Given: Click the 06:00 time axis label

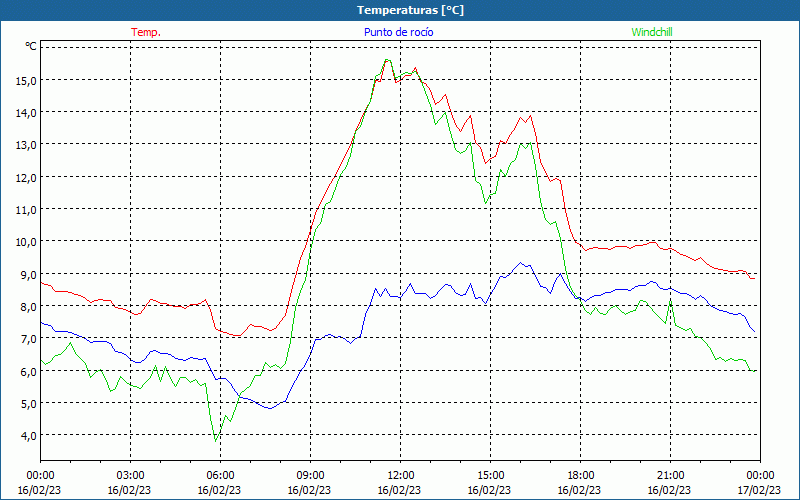Looking at the screenshot, I should point(220,475).
